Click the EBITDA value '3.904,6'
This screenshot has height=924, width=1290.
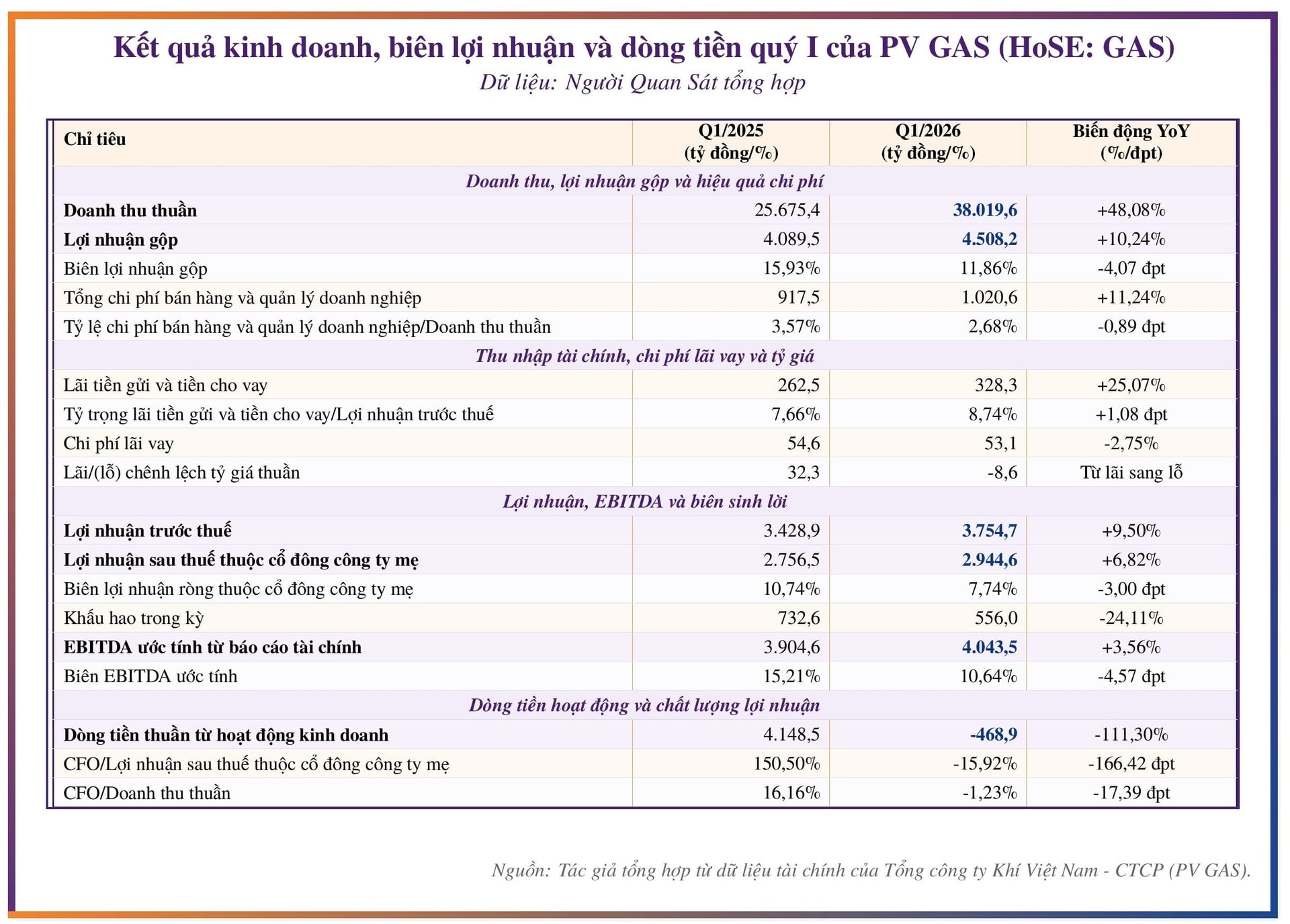coord(791,647)
